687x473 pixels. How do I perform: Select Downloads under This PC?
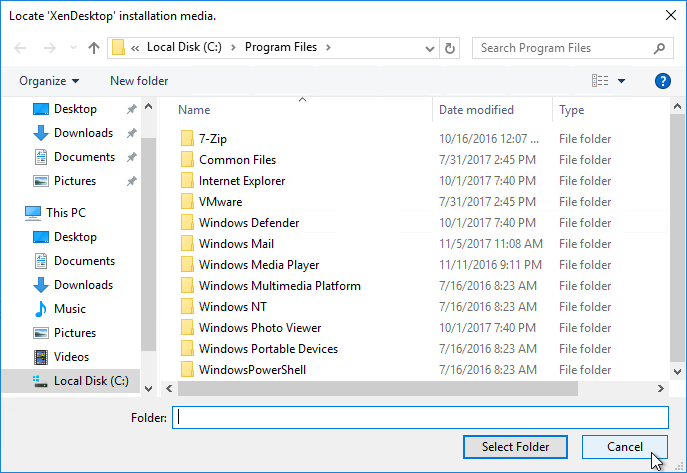(83, 285)
